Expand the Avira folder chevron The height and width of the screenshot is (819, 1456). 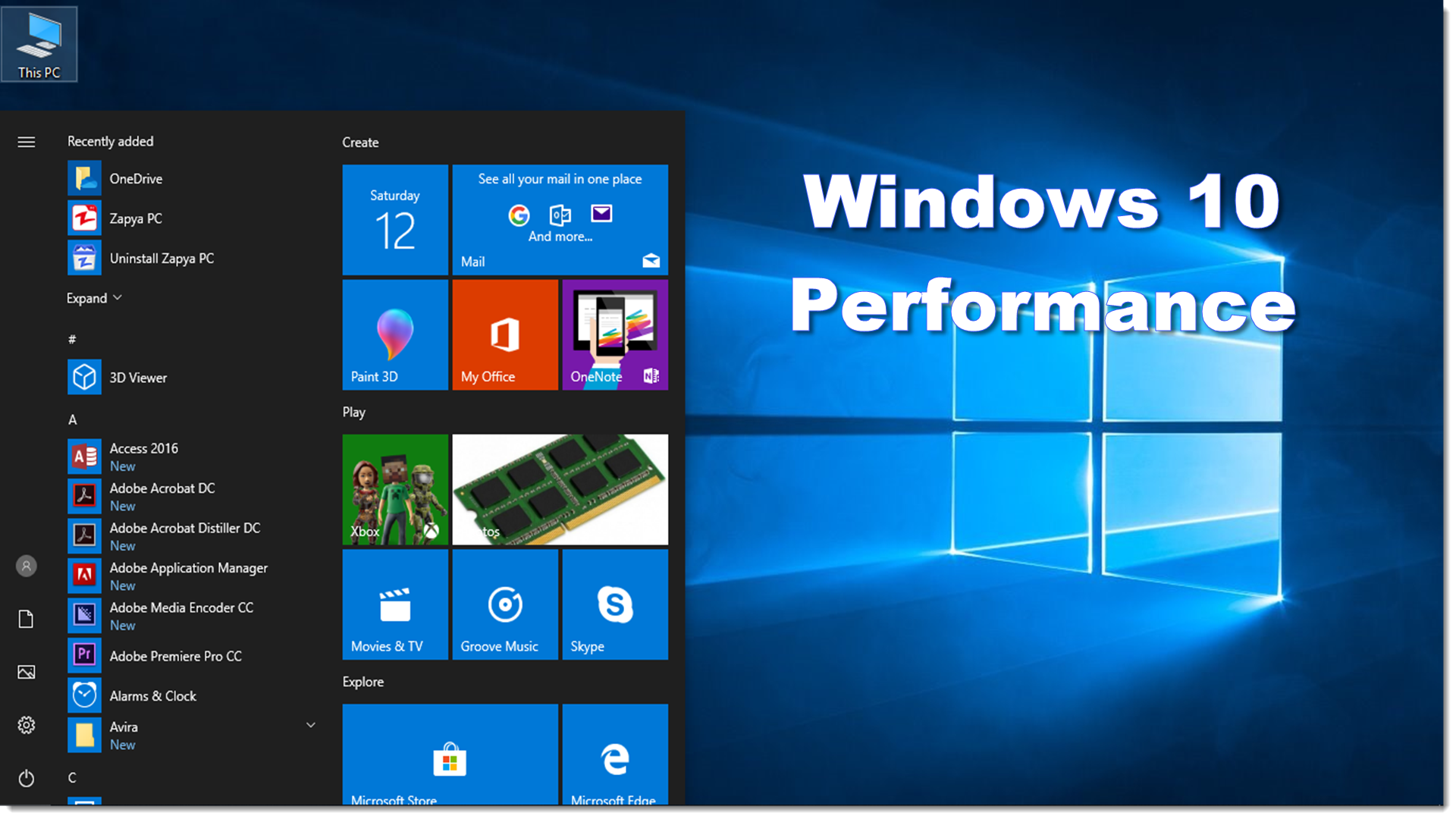pyautogui.click(x=311, y=726)
